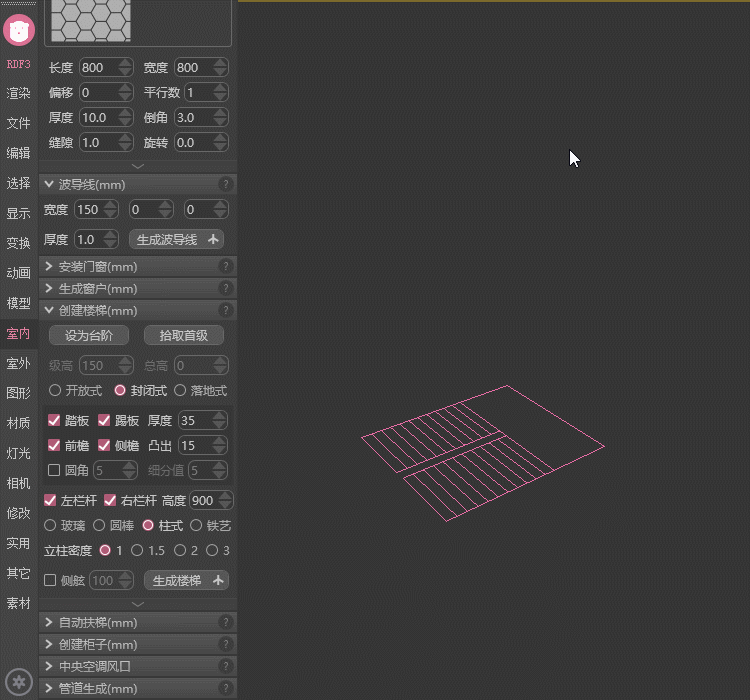Image resolution: width=750 pixels, height=700 pixels.
Task: Click the 生成楼梯 button
Action: tap(187, 580)
